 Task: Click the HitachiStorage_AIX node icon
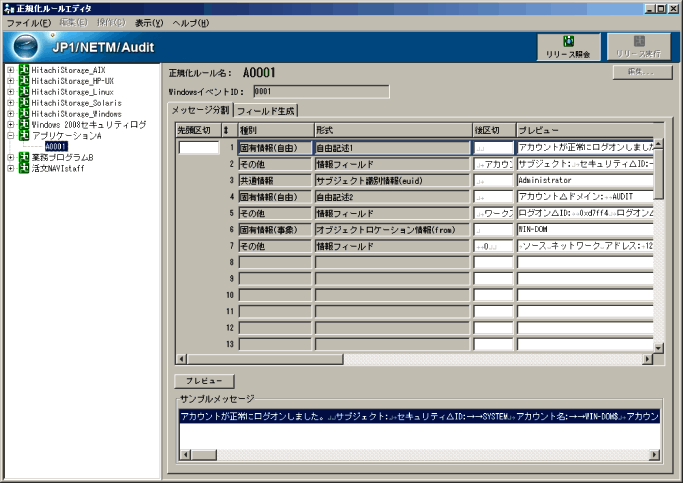point(23,70)
